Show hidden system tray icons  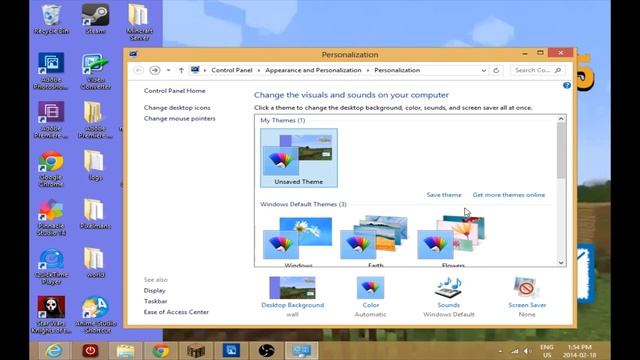click(500, 351)
